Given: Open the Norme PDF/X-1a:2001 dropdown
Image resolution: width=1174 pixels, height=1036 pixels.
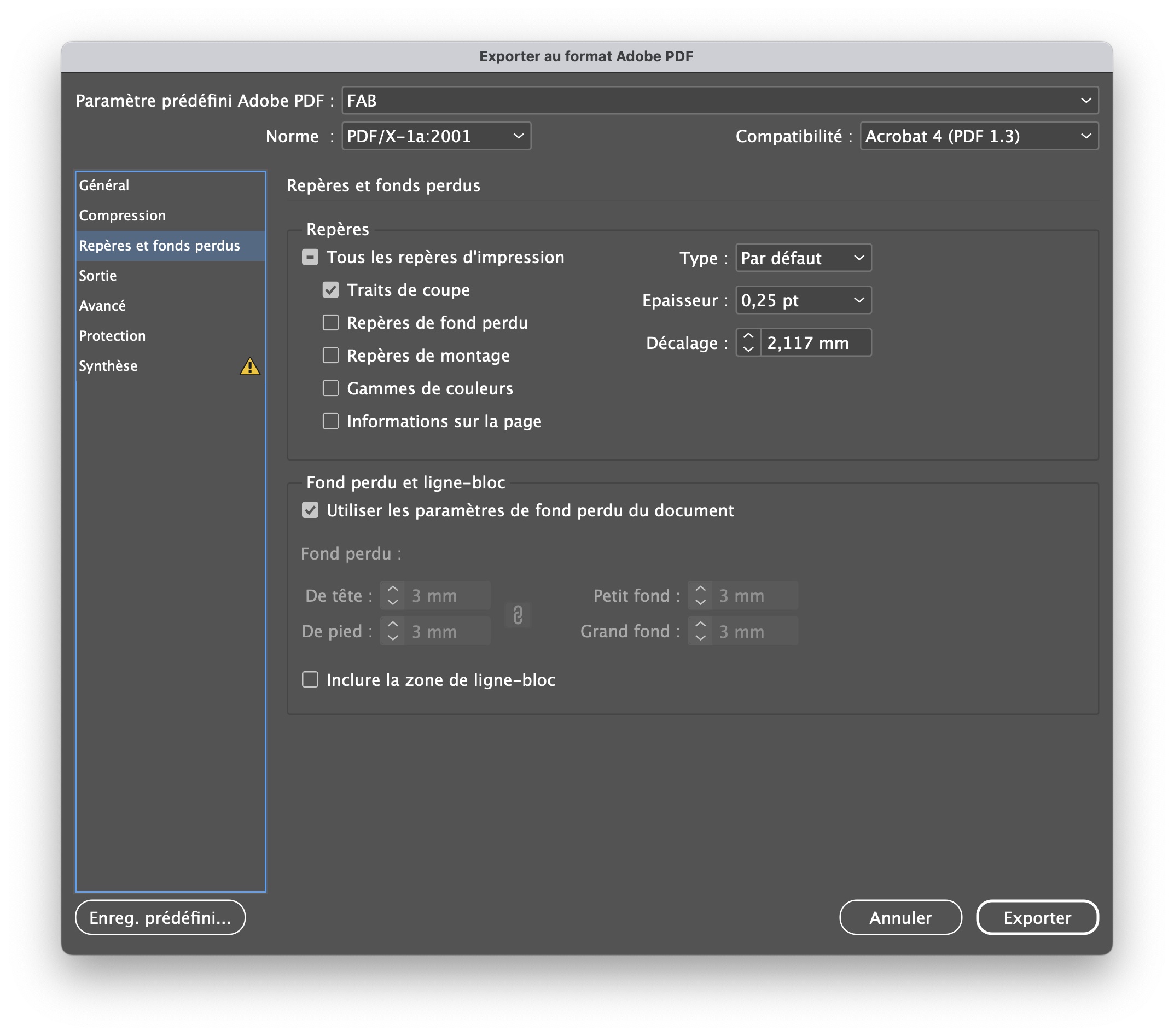Looking at the screenshot, I should pos(436,137).
